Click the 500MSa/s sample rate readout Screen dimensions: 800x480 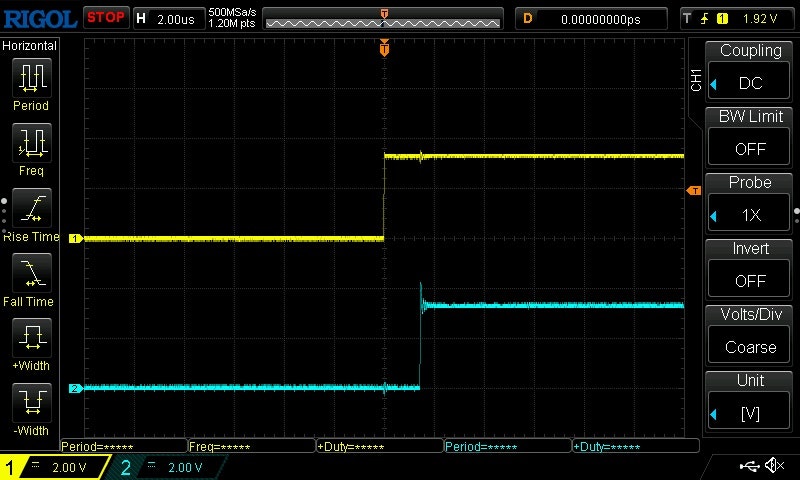point(232,12)
